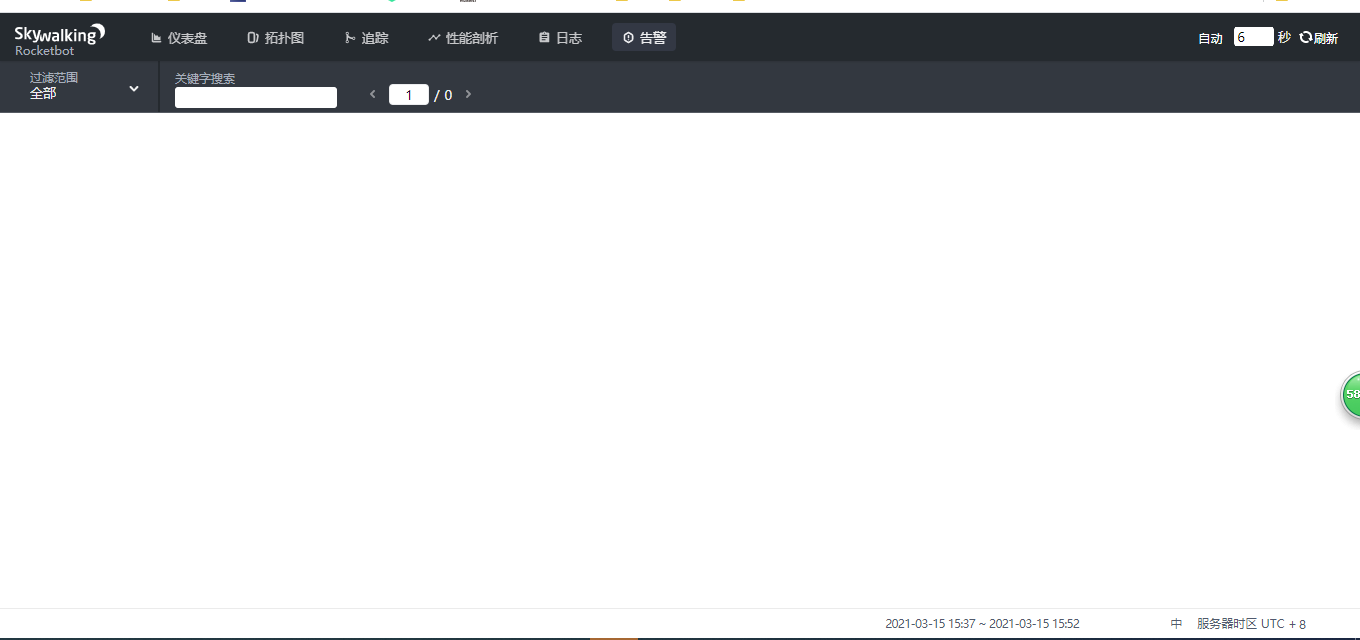
Task: Click the 关键字搜索 keyword search field
Action: pos(256,97)
